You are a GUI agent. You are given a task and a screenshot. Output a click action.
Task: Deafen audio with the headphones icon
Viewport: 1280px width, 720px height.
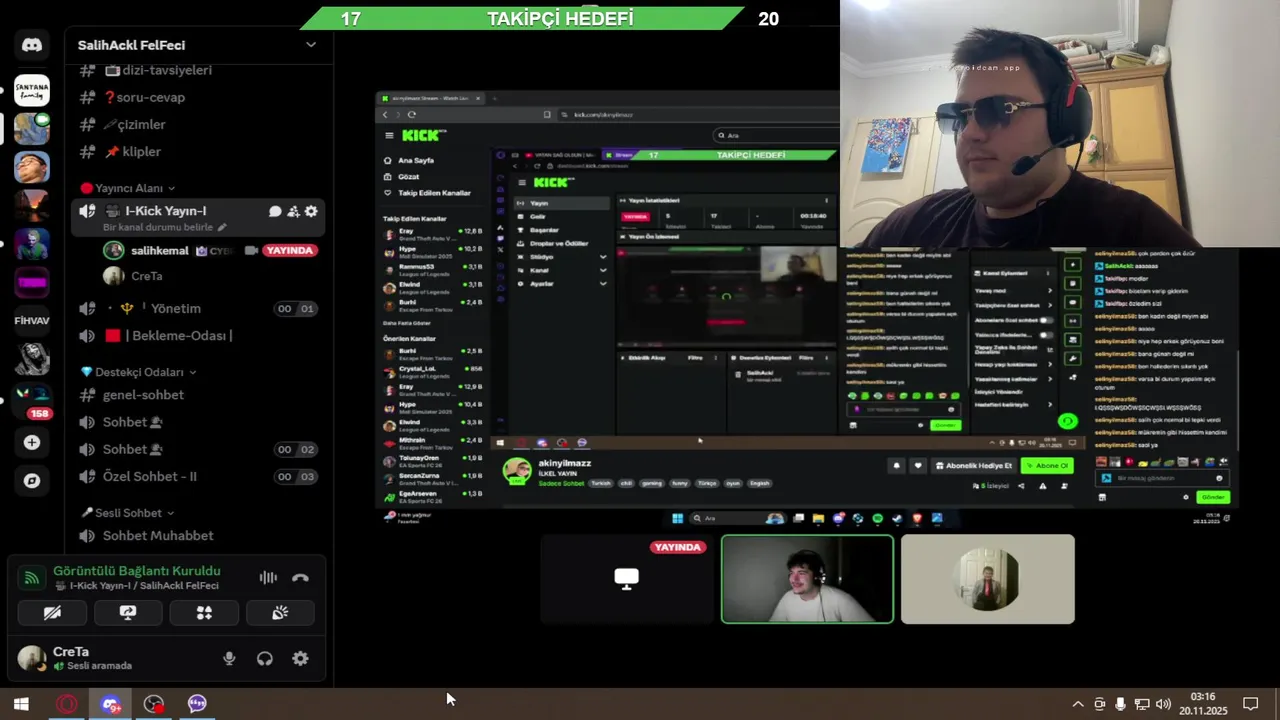(x=265, y=658)
